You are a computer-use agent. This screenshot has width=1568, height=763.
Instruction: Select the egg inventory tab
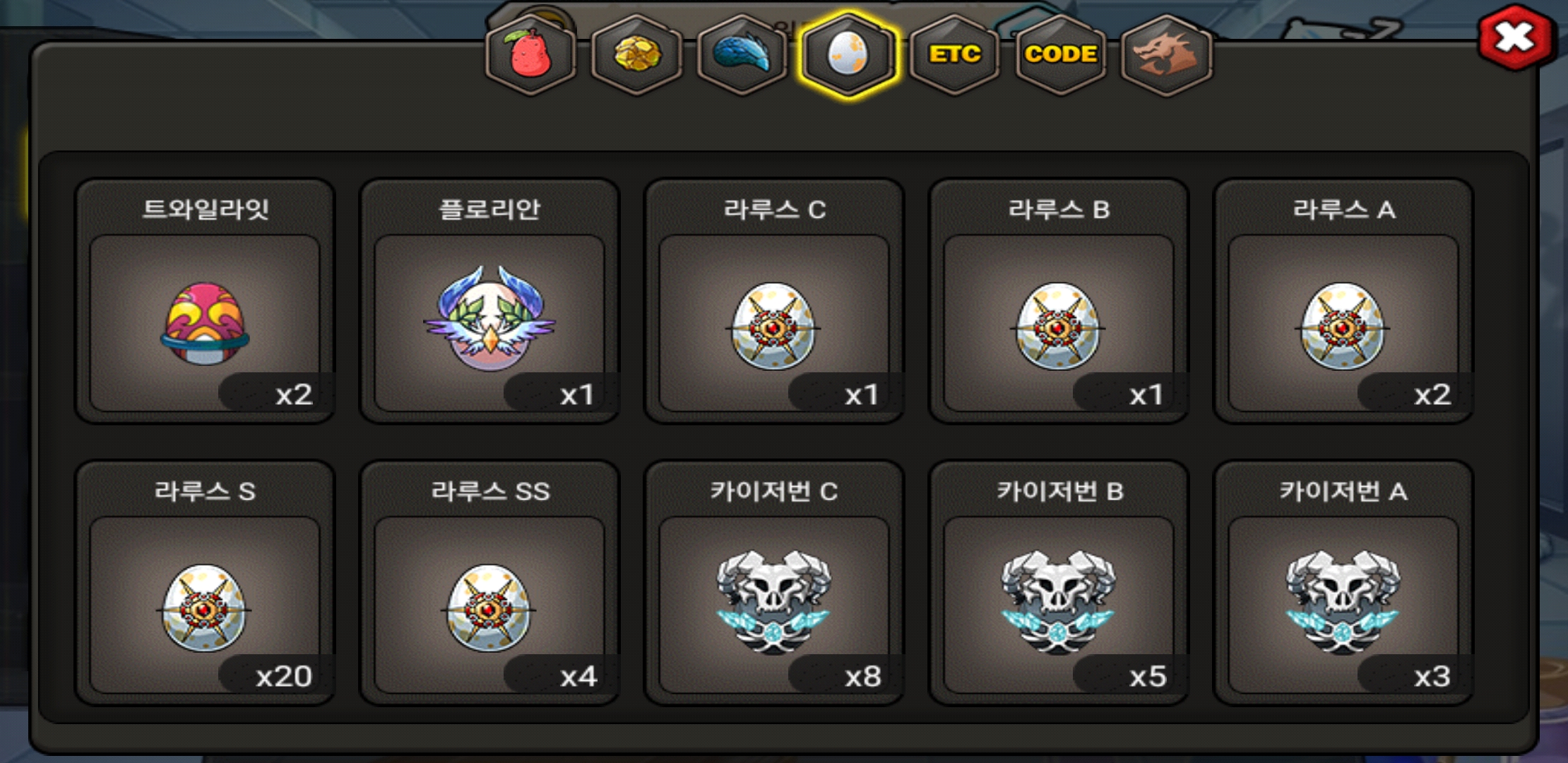point(848,55)
